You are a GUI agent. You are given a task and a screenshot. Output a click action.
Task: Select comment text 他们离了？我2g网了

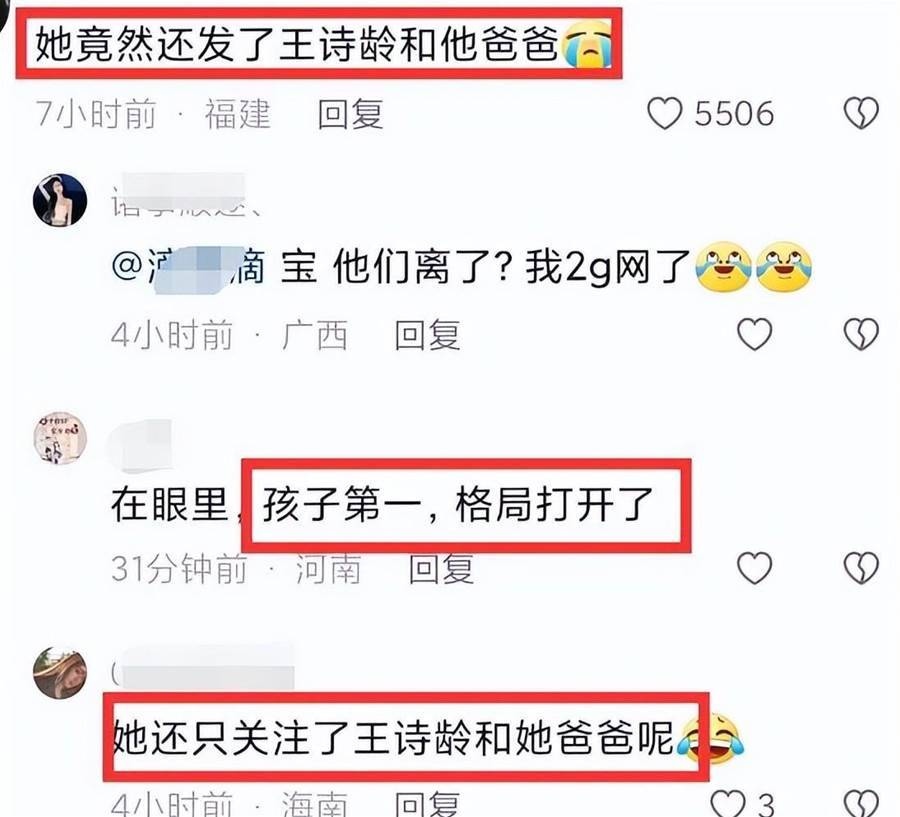(512, 268)
